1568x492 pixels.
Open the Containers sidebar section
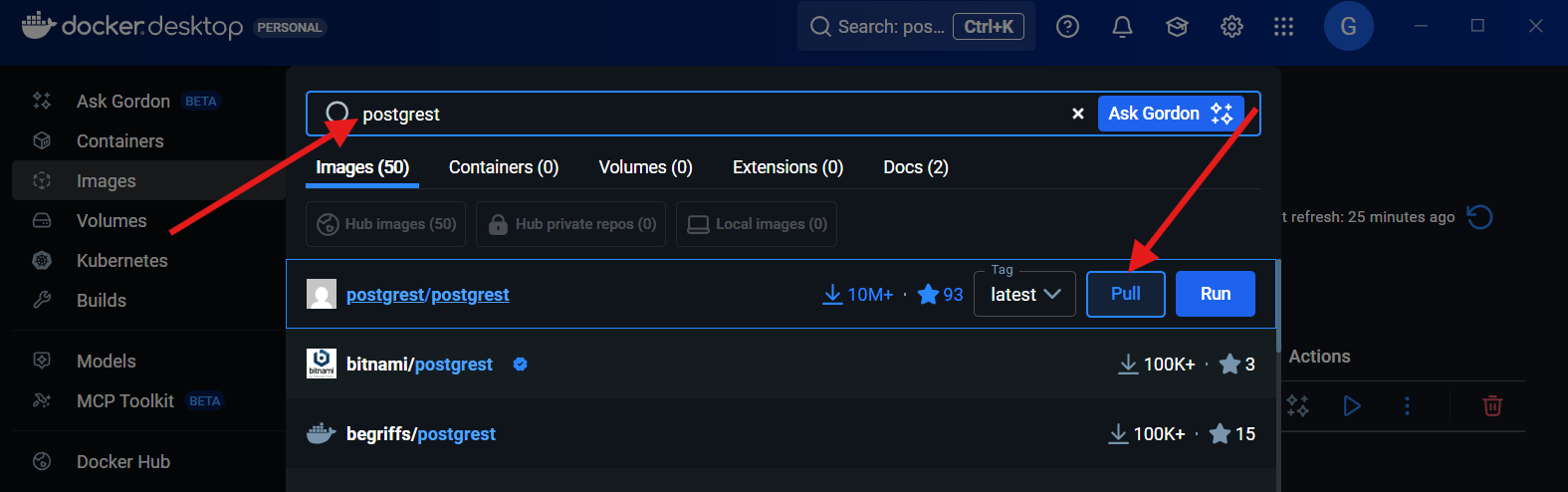119,140
